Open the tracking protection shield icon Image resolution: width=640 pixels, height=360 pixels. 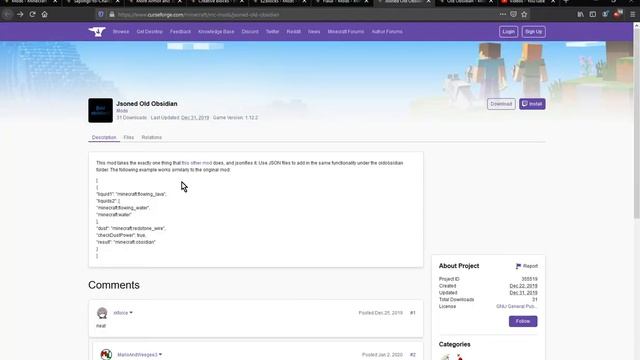coord(101,14)
